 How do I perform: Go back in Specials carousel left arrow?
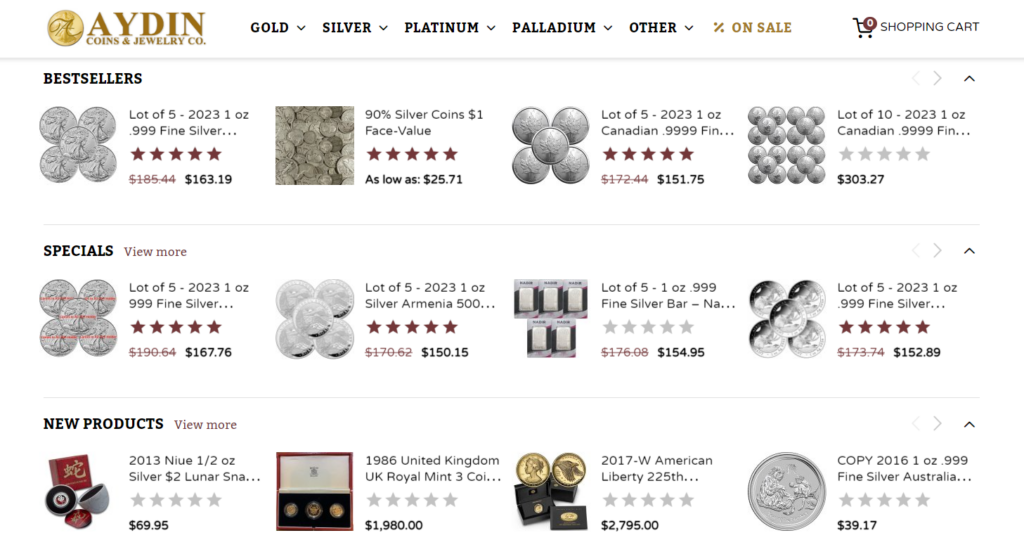pyautogui.click(x=916, y=251)
